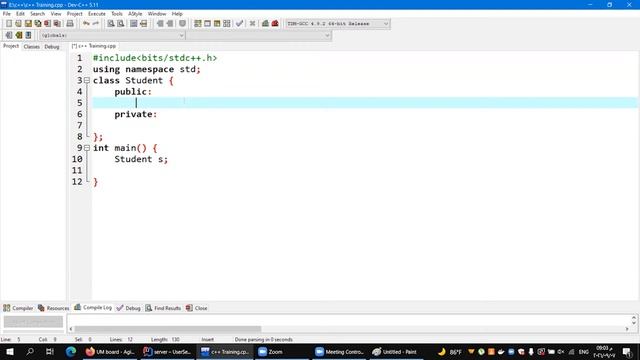Redo the last undone edit
Image resolution: width=640 pixels, height=360 pixels.
coord(96,24)
